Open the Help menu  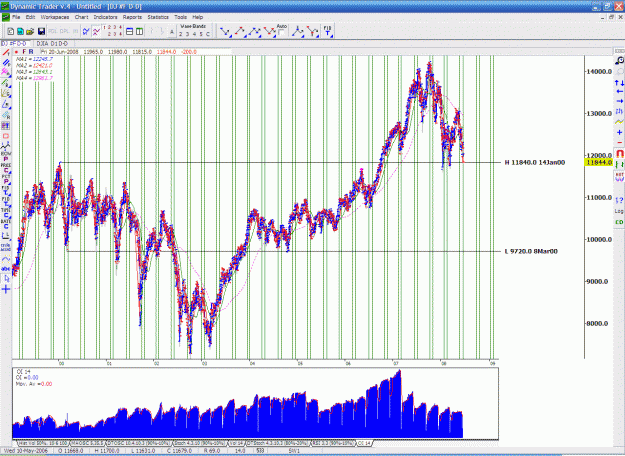pyautogui.click(x=198, y=17)
